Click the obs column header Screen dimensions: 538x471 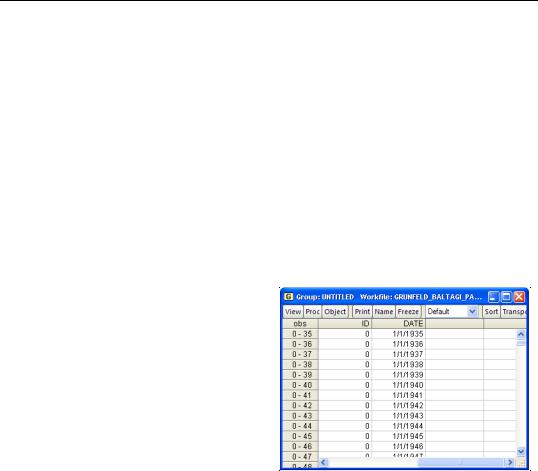tap(300, 323)
